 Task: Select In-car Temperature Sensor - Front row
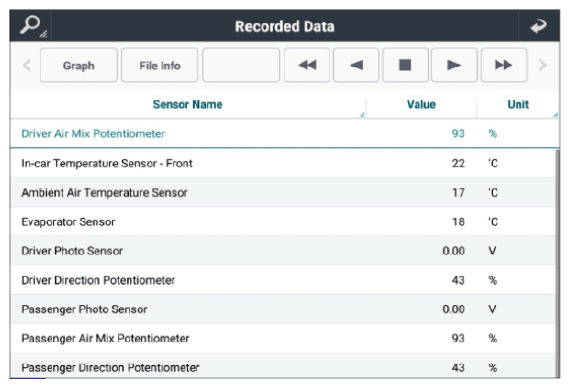(x=283, y=163)
